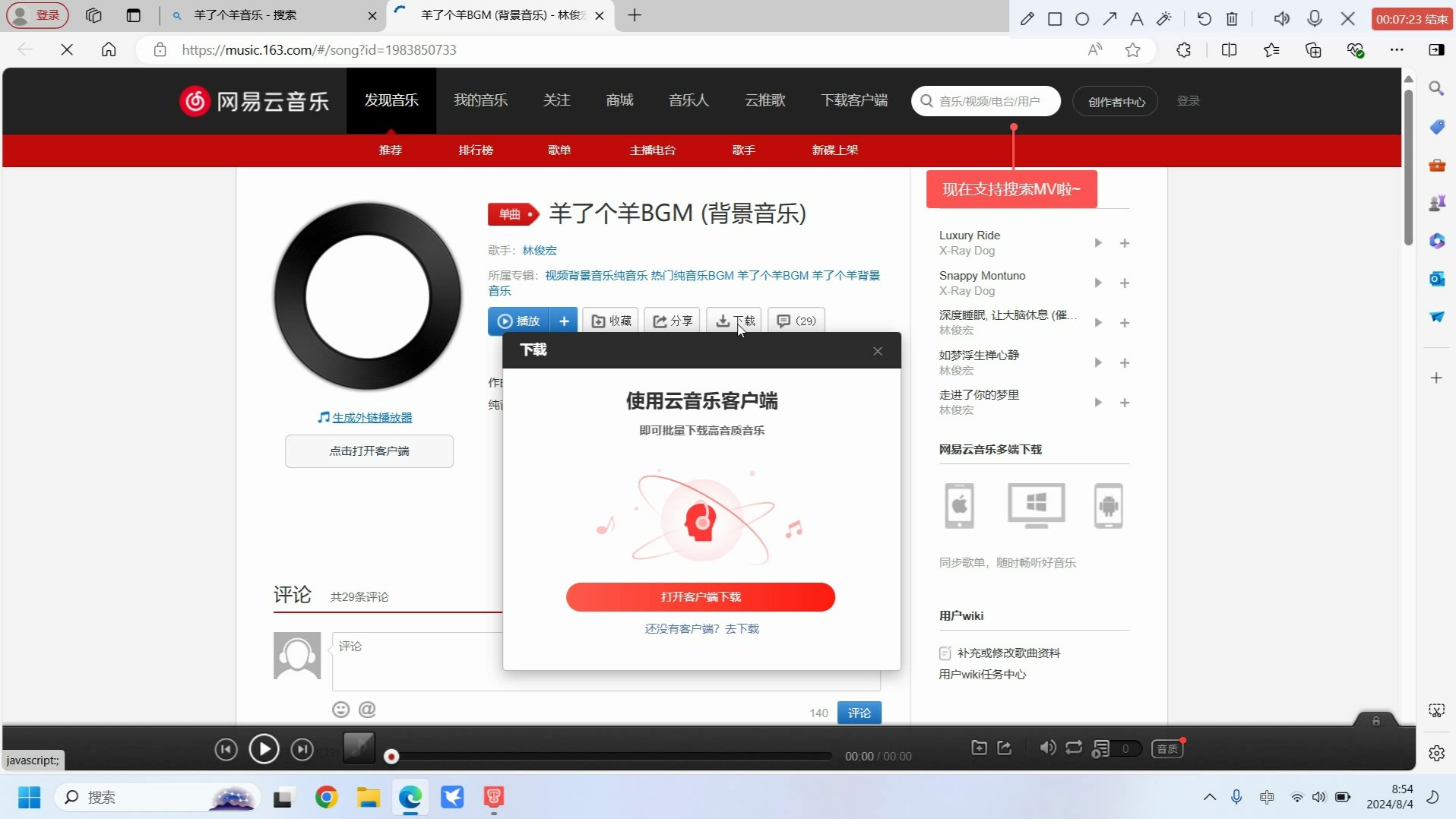The image size is (1456, 819).
Task: Click the @ mention icon in the comment box
Action: pyautogui.click(x=368, y=710)
